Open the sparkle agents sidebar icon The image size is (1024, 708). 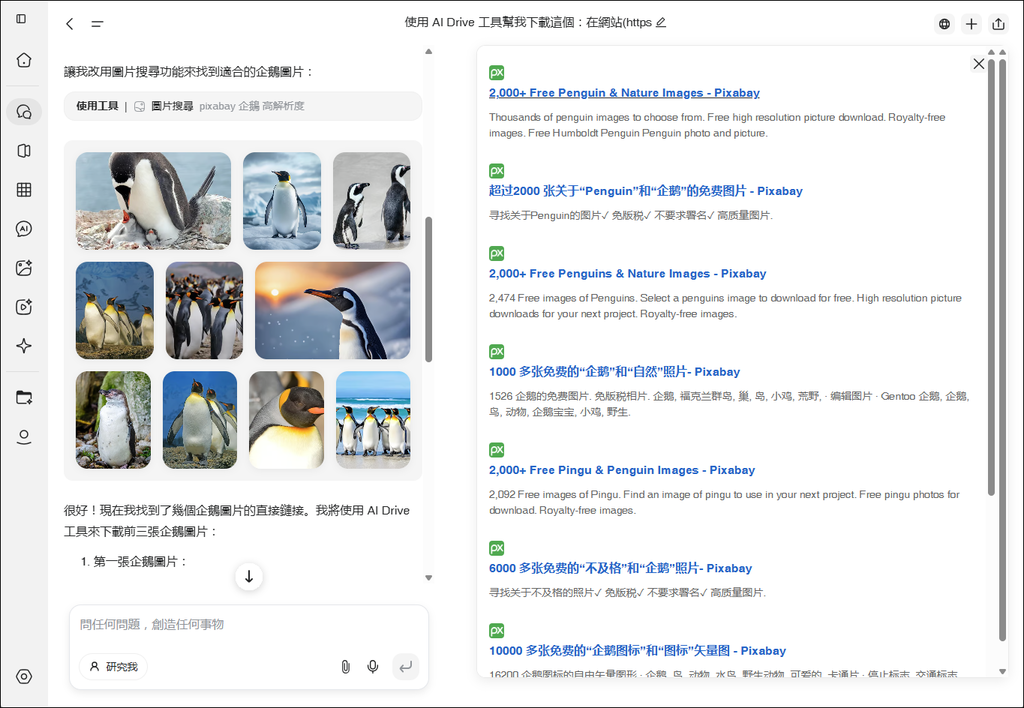(24, 346)
